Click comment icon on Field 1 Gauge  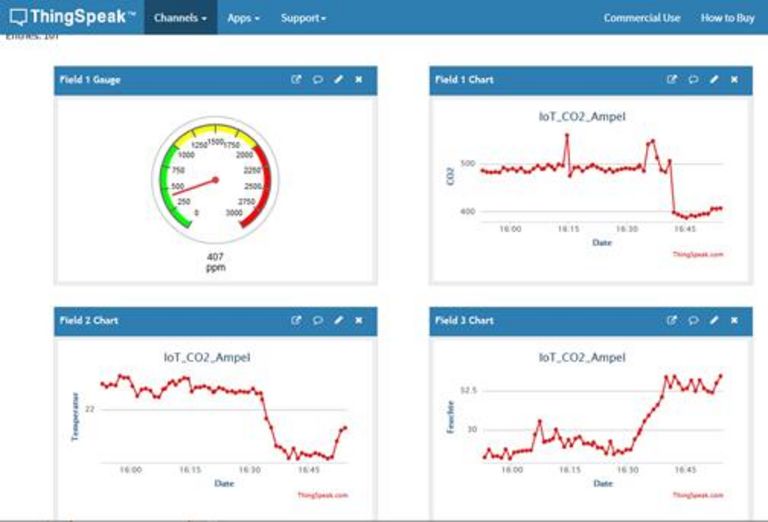click(317, 80)
